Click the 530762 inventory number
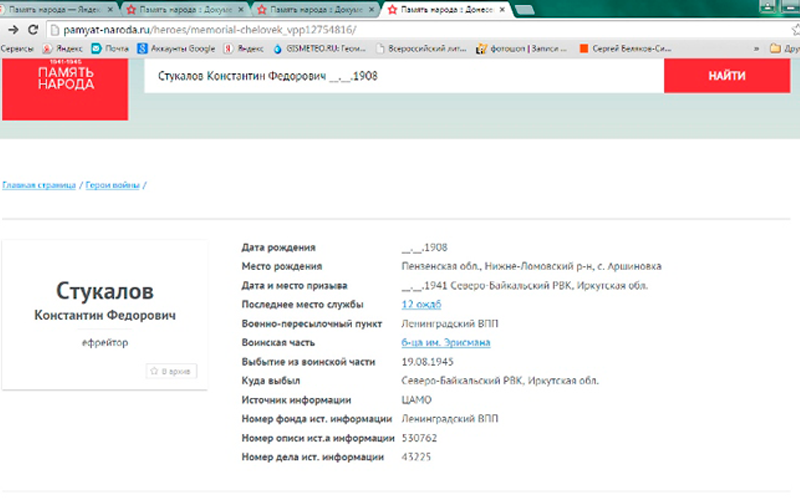Viewport: 800px width, 500px height. coord(419,438)
